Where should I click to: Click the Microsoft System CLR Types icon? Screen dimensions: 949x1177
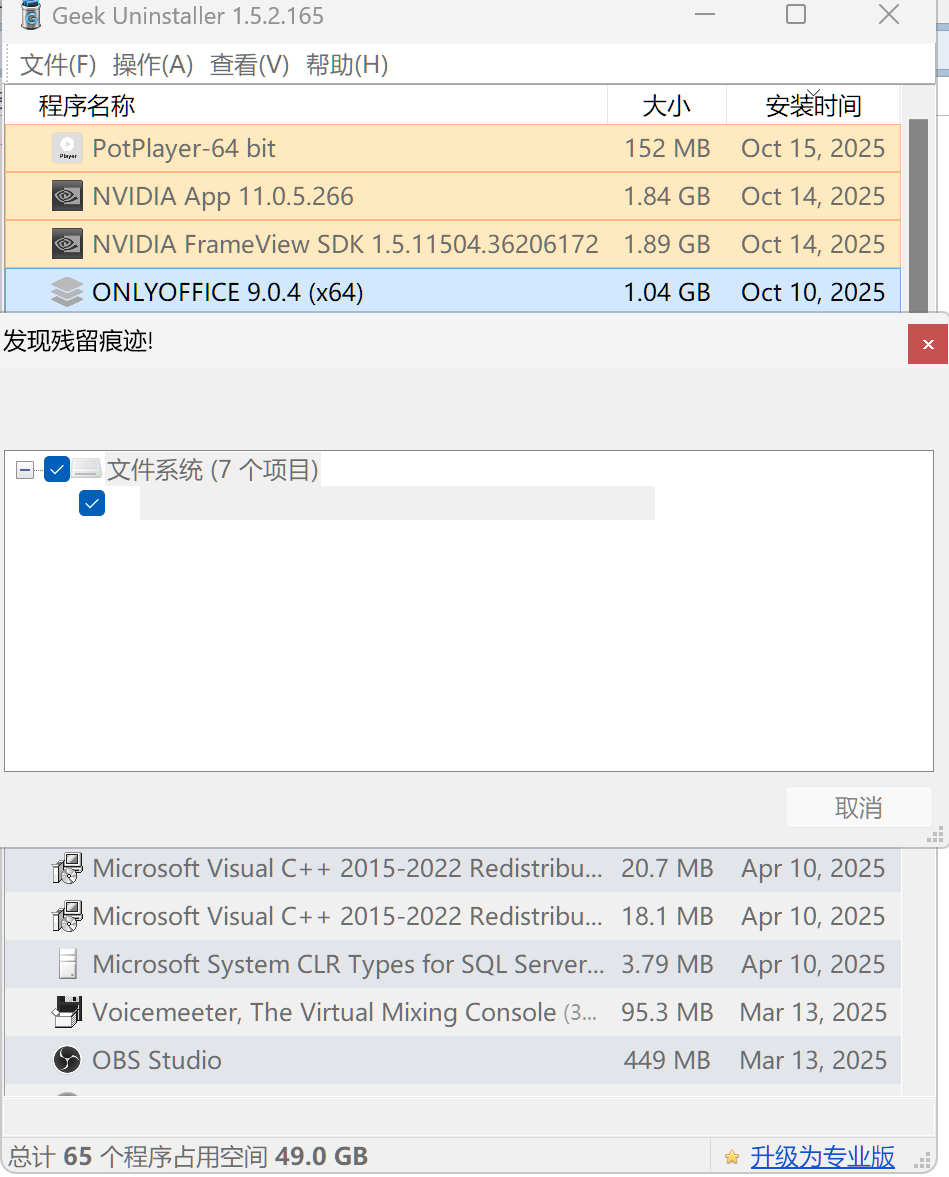pos(67,964)
